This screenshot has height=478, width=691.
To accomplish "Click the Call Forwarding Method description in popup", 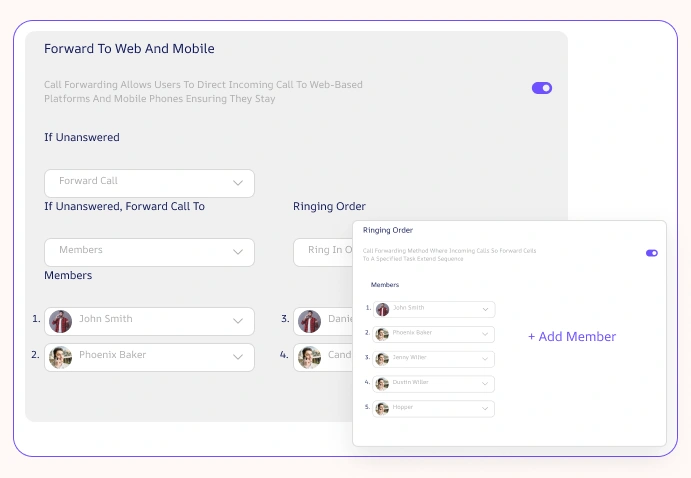I will pyautogui.click(x=450, y=255).
